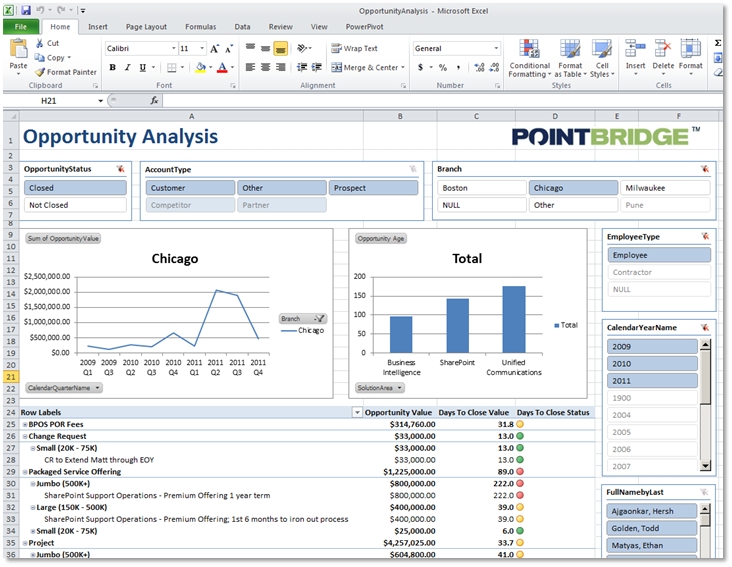Open the File tab
Screen dimensions: 732x567
pyautogui.click(x=21, y=27)
